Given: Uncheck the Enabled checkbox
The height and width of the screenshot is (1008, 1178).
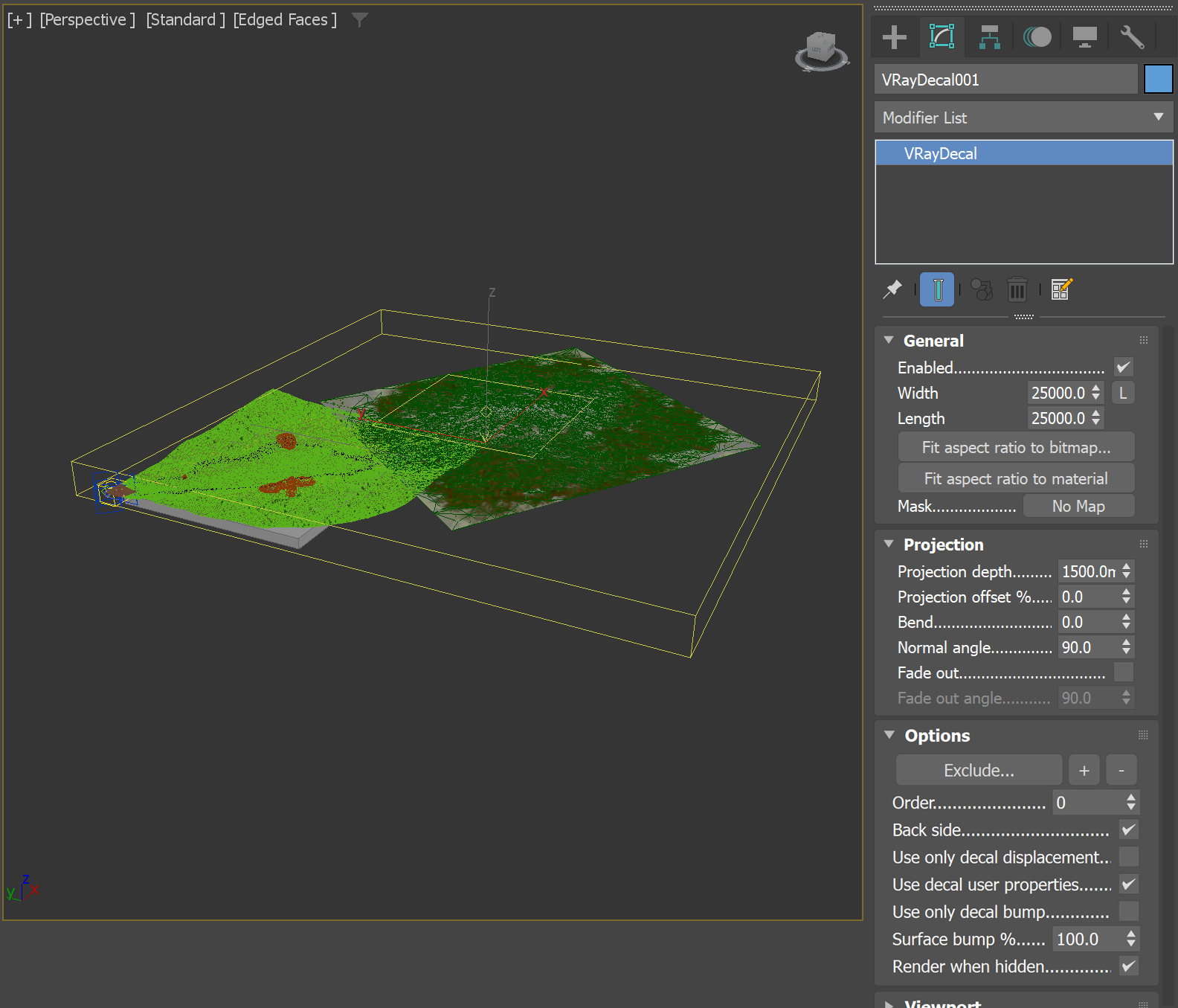Looking at the screenshot, I should (x=1123, y=367).
